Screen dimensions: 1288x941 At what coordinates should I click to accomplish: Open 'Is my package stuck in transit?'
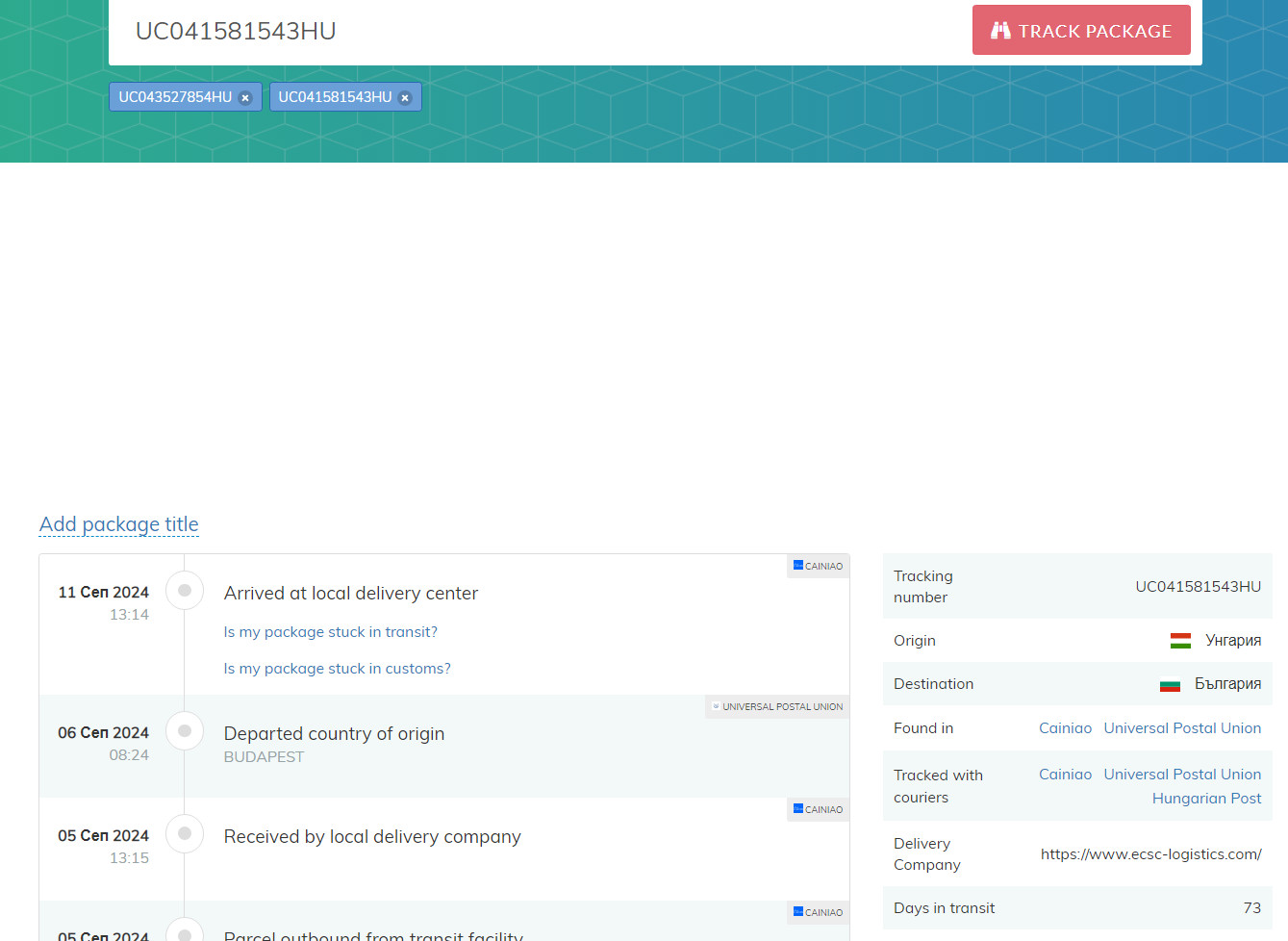point(330,632)
